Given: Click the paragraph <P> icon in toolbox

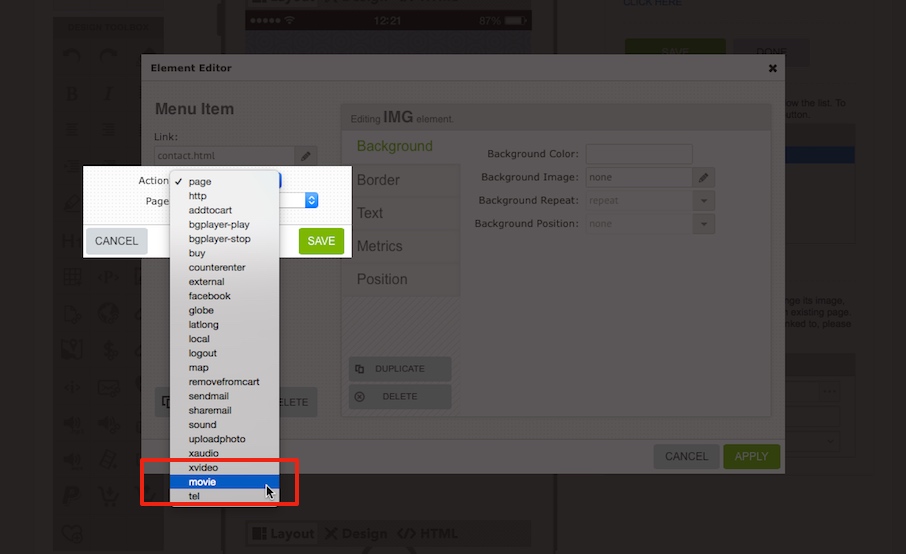Looking at the screenshot, I should [109, 277].
